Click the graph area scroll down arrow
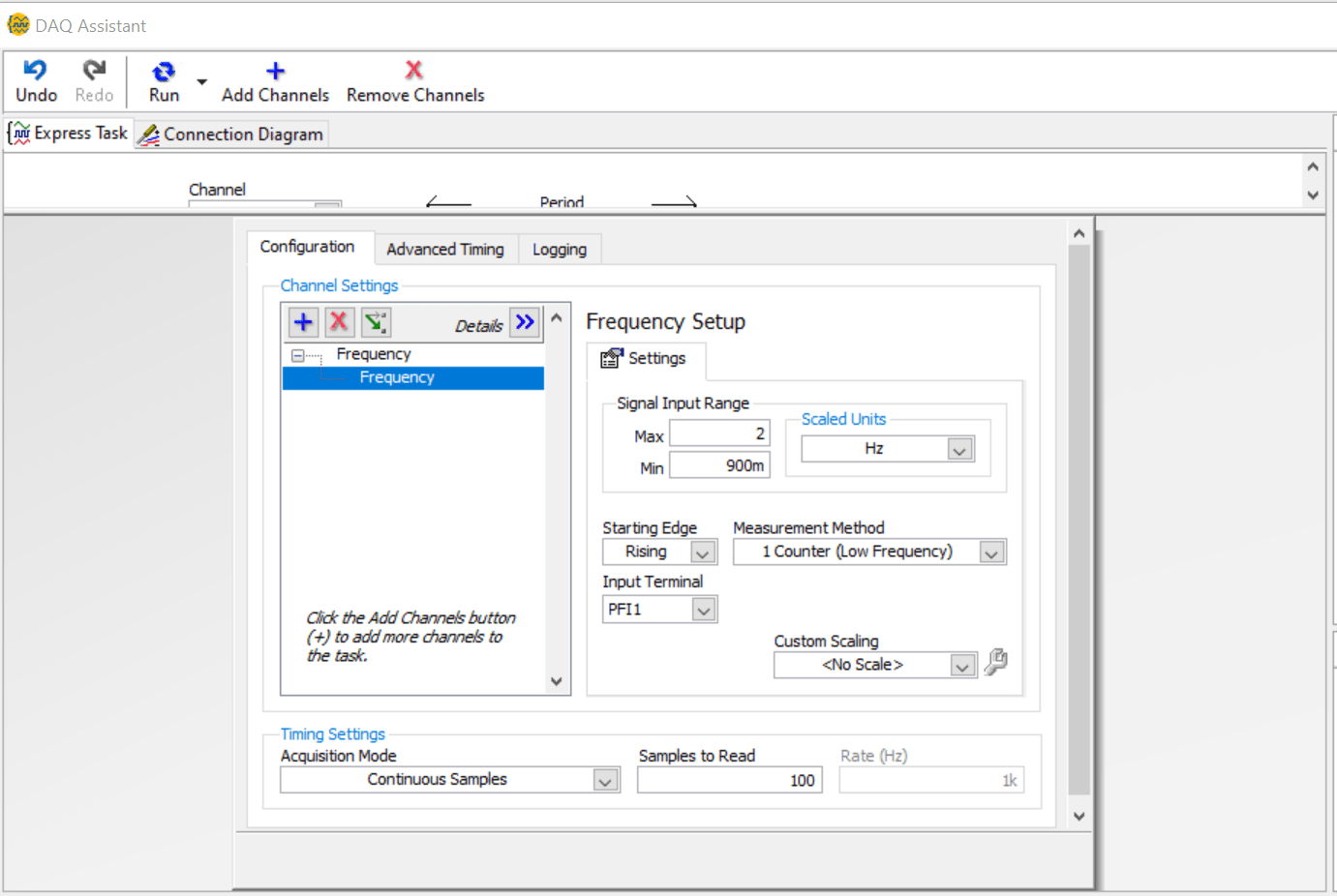The image size is (1337, 896). (1313, 194)
